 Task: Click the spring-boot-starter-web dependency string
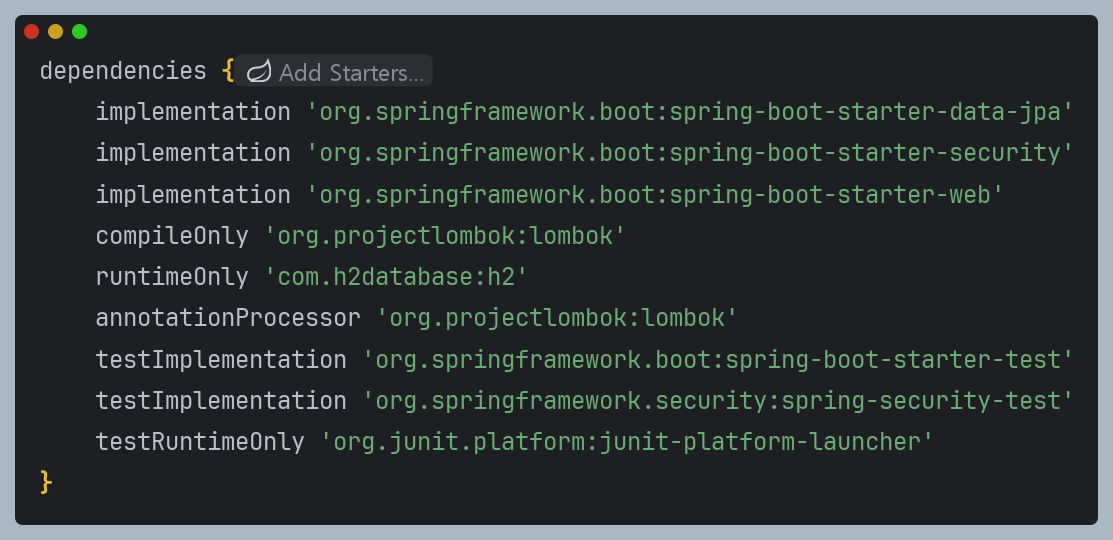click(654, 194)
